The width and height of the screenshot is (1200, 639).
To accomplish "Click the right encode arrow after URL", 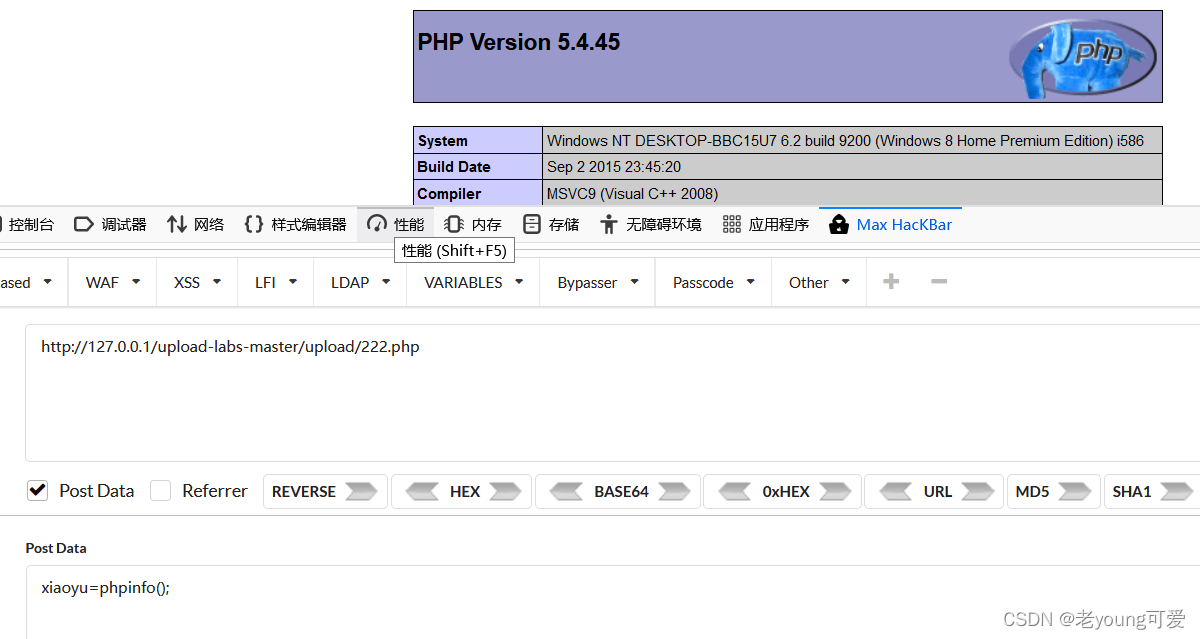I will [978, 491].
